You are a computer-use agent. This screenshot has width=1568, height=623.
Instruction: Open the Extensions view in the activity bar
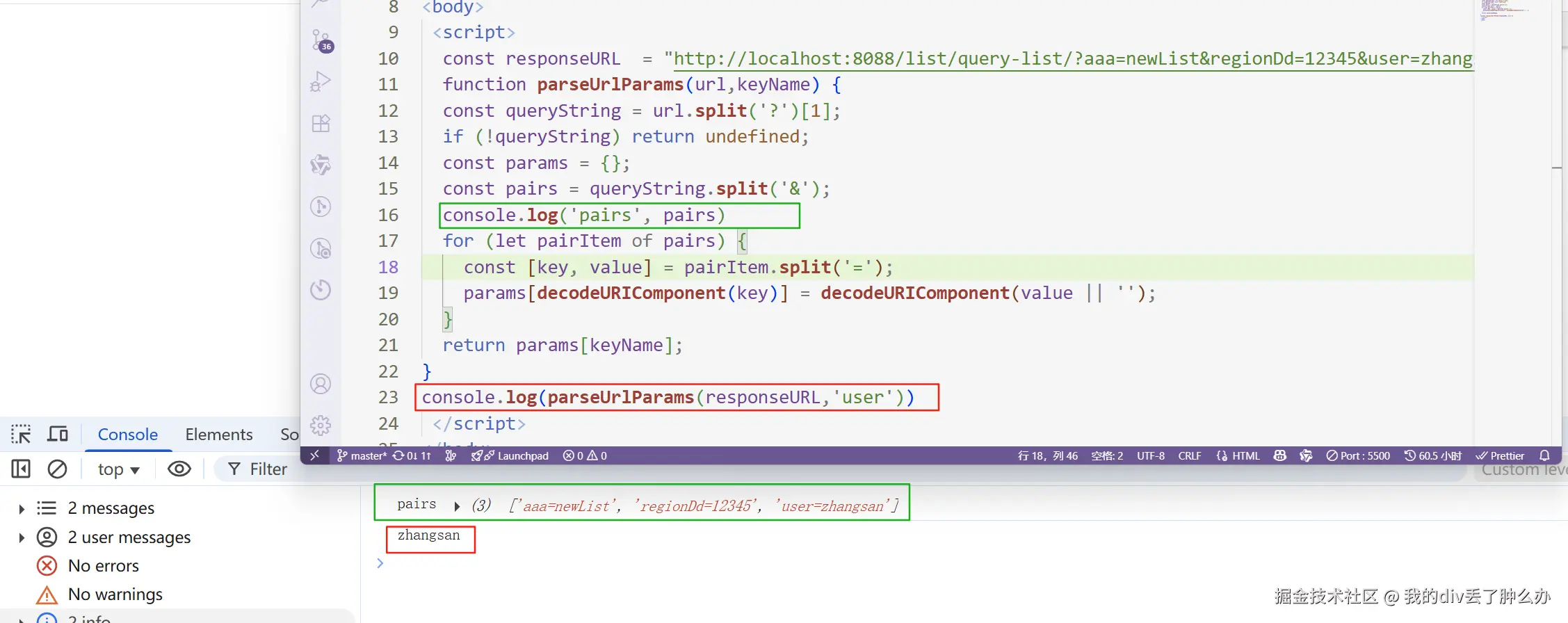(321, 124)
